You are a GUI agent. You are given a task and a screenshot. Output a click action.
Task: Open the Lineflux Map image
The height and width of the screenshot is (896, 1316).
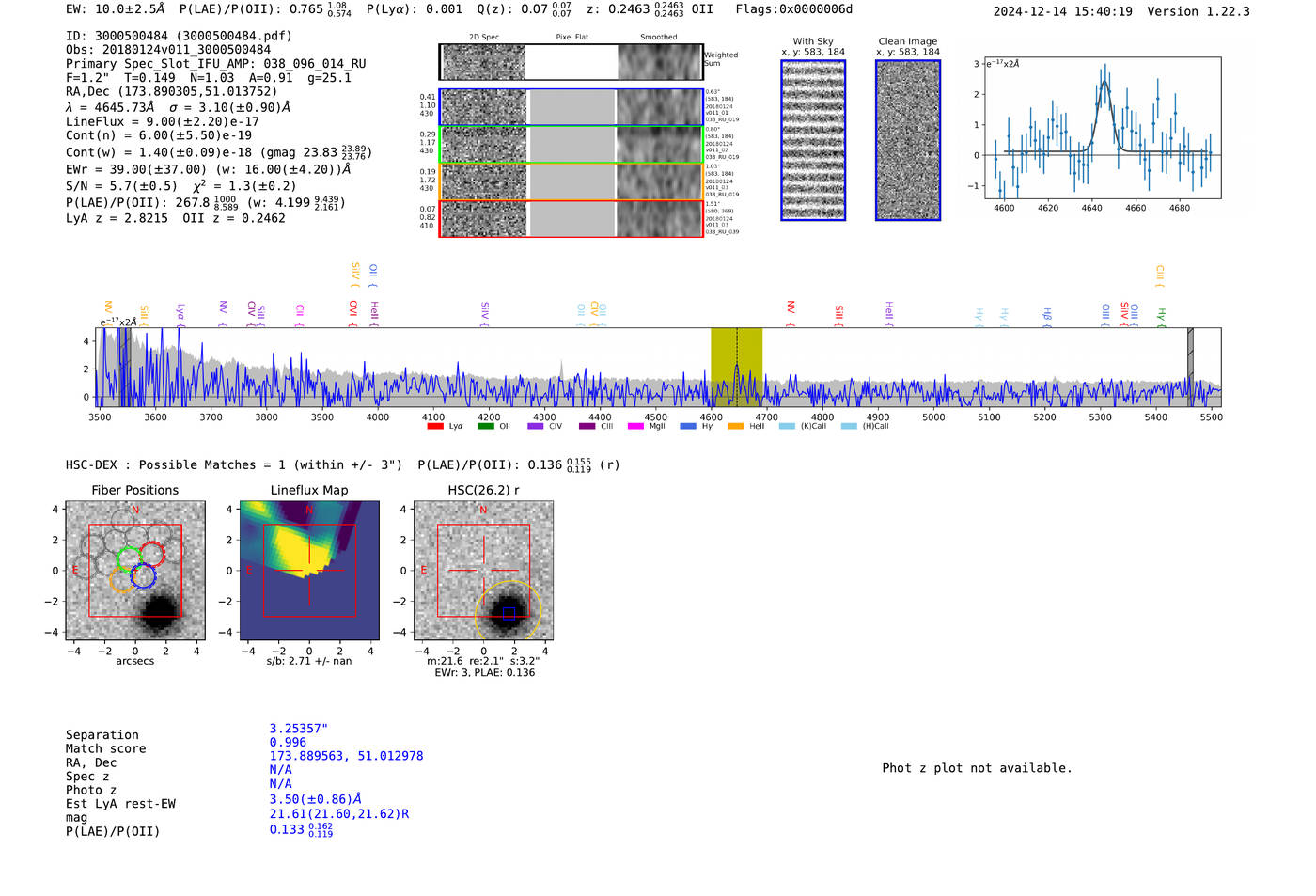click(x=309, y=571)
